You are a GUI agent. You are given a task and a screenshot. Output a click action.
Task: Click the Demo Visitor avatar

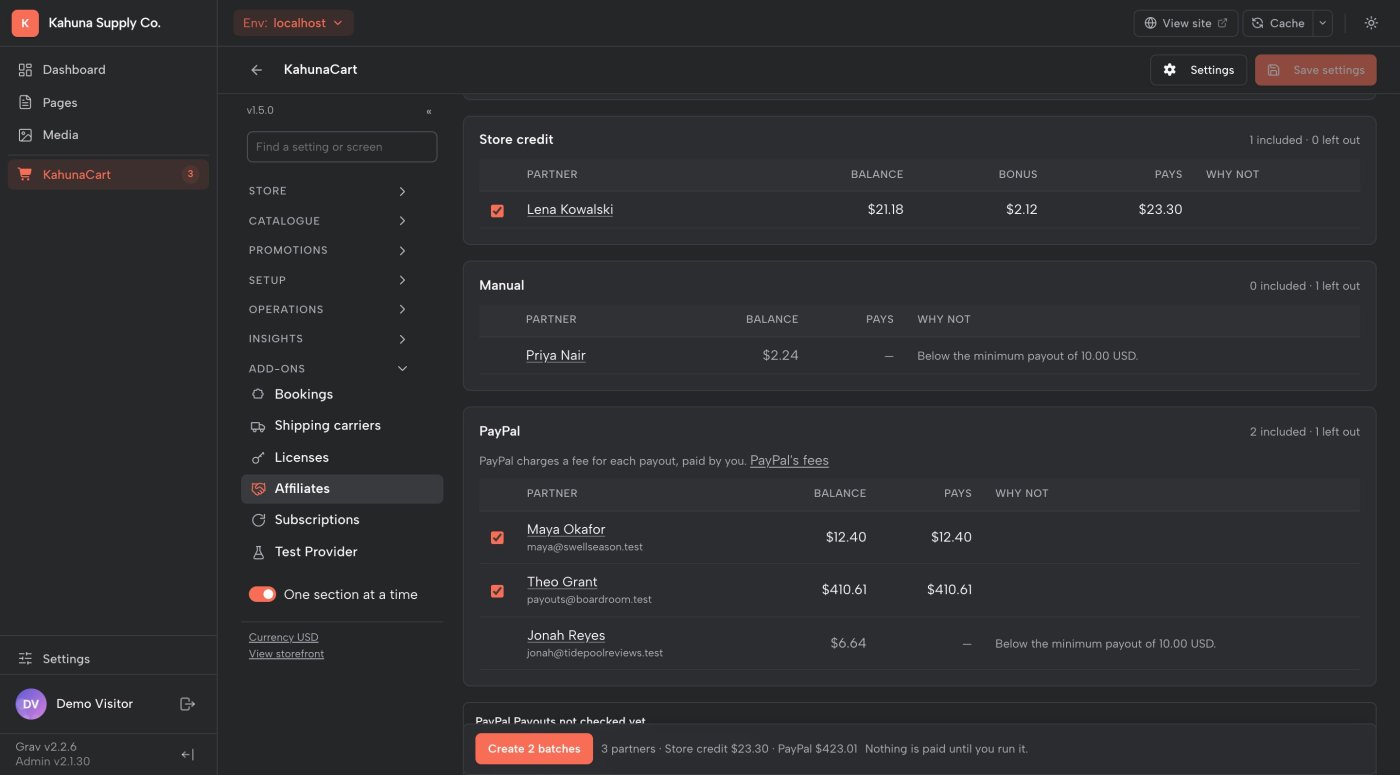coord(31,704)
